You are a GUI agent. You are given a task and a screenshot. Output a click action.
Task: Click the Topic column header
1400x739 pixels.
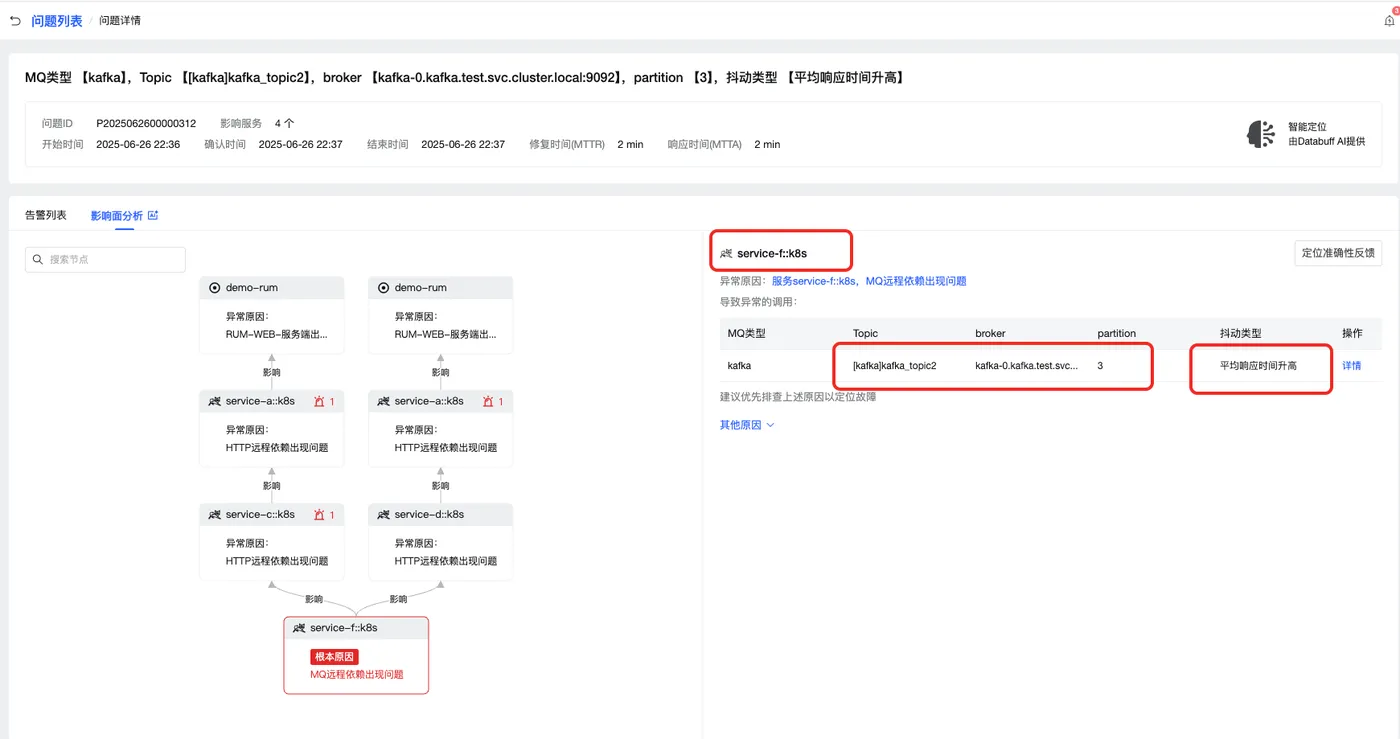coord(866,333)
